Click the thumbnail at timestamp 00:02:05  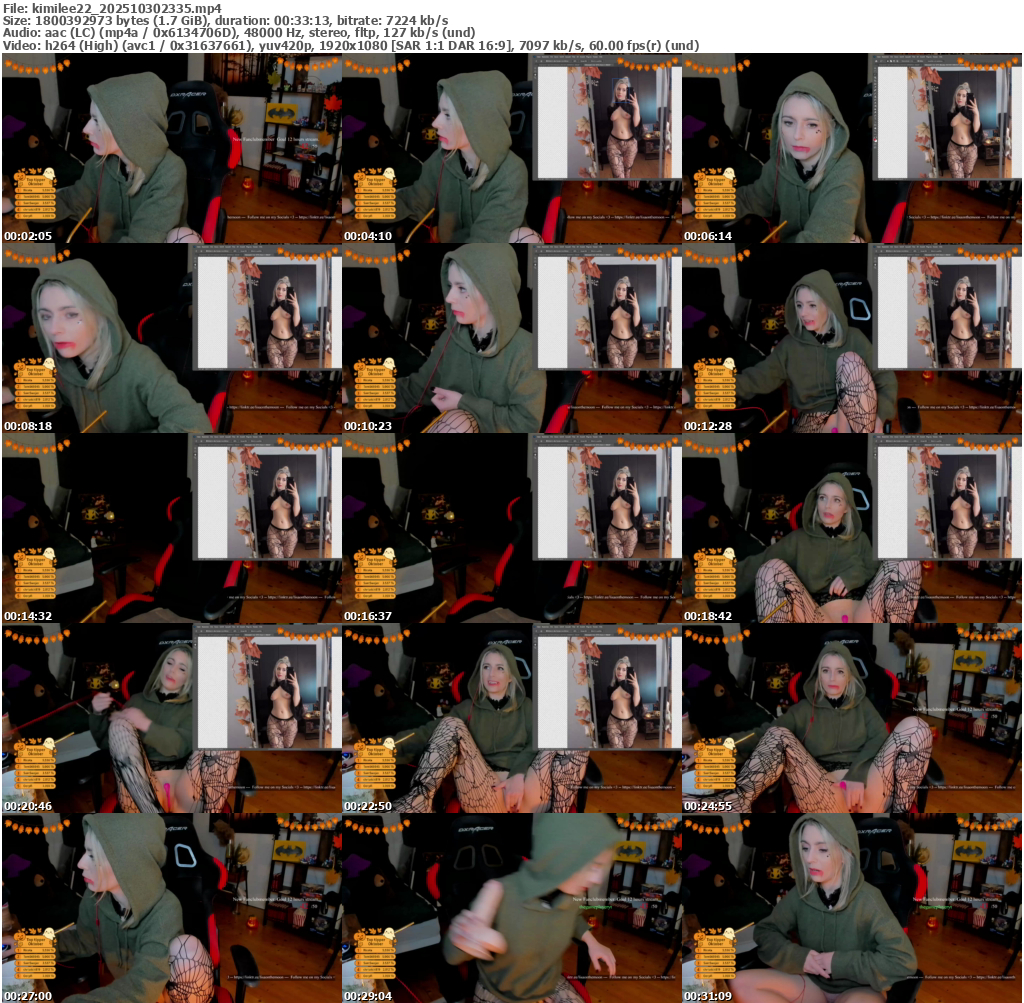pyautogui.click(x=171, y=148)
